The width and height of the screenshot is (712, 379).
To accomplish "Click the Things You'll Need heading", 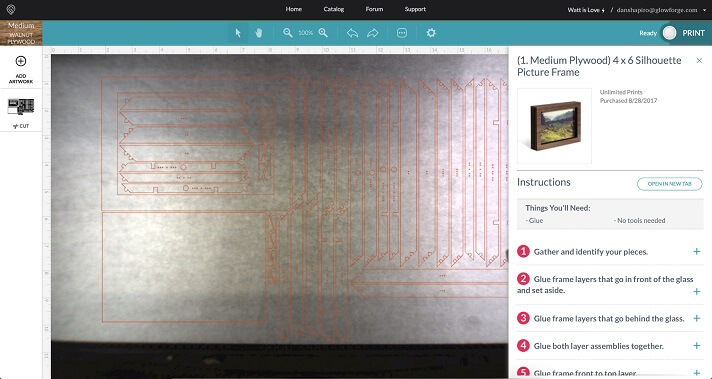I will click(558, 208).
